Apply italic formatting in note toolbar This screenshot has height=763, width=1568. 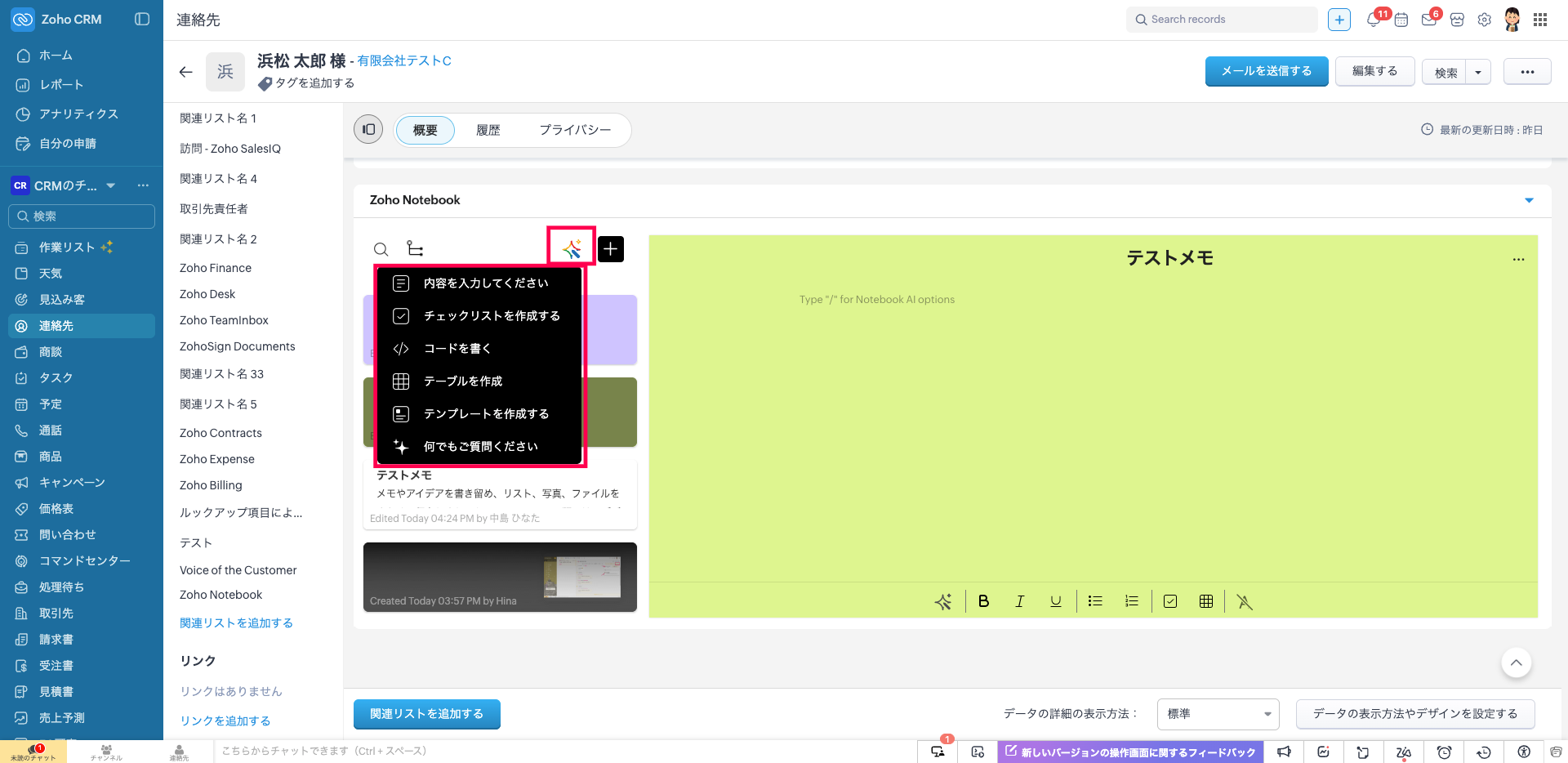coord(1019,601)
